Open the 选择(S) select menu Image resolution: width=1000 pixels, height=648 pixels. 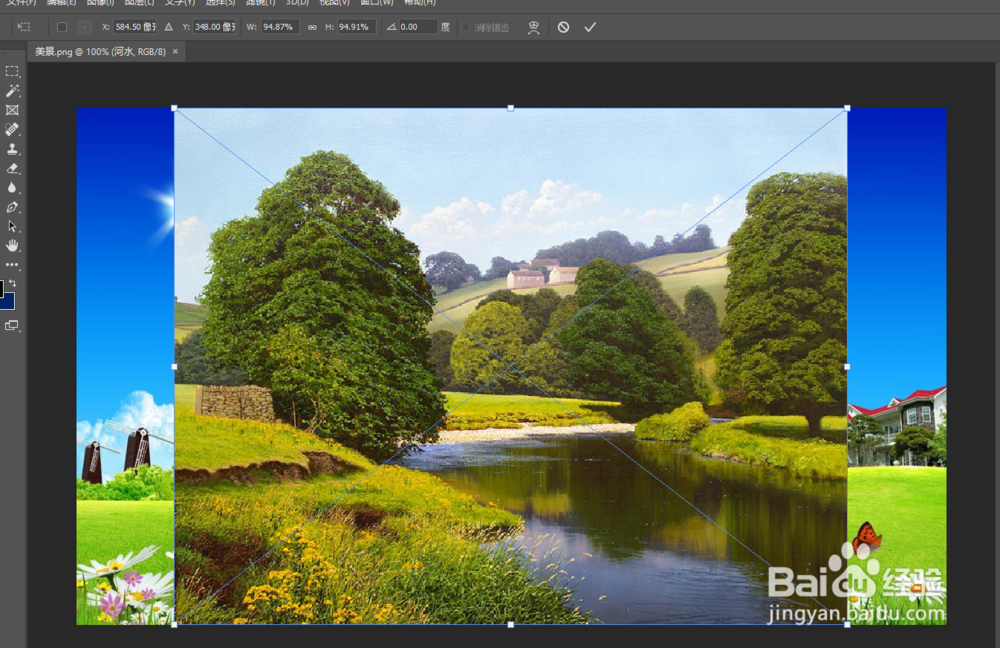click(x=220, y=3)
